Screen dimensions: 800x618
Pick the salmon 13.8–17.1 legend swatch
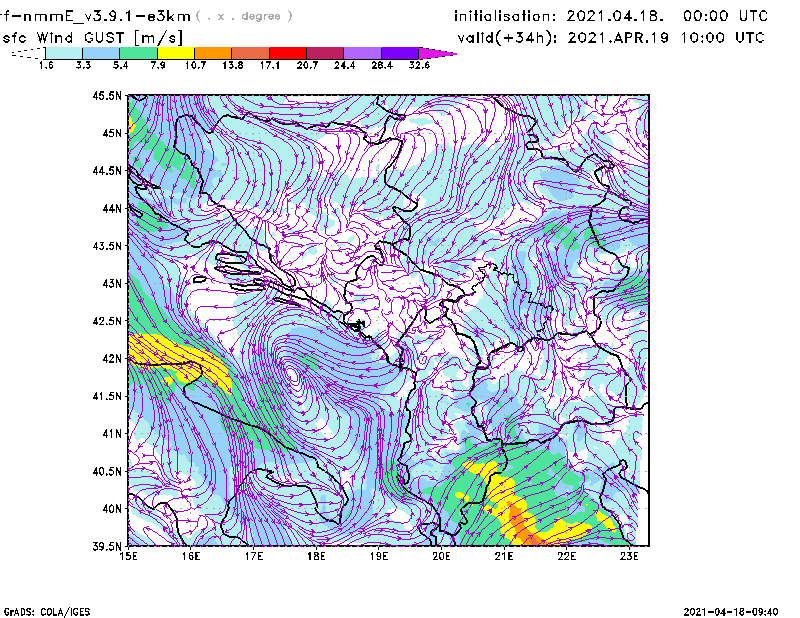coord(251,53)
